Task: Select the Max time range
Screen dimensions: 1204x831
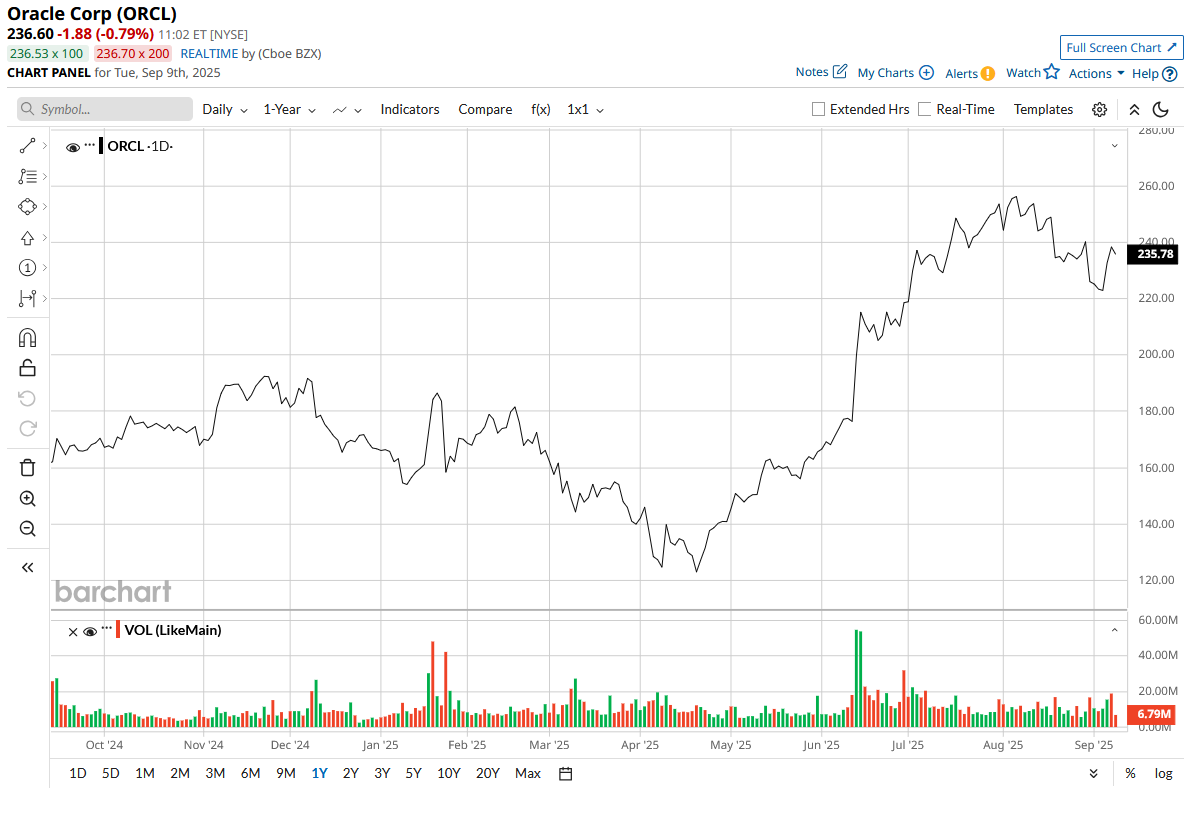Action: (x=528, y=773)
